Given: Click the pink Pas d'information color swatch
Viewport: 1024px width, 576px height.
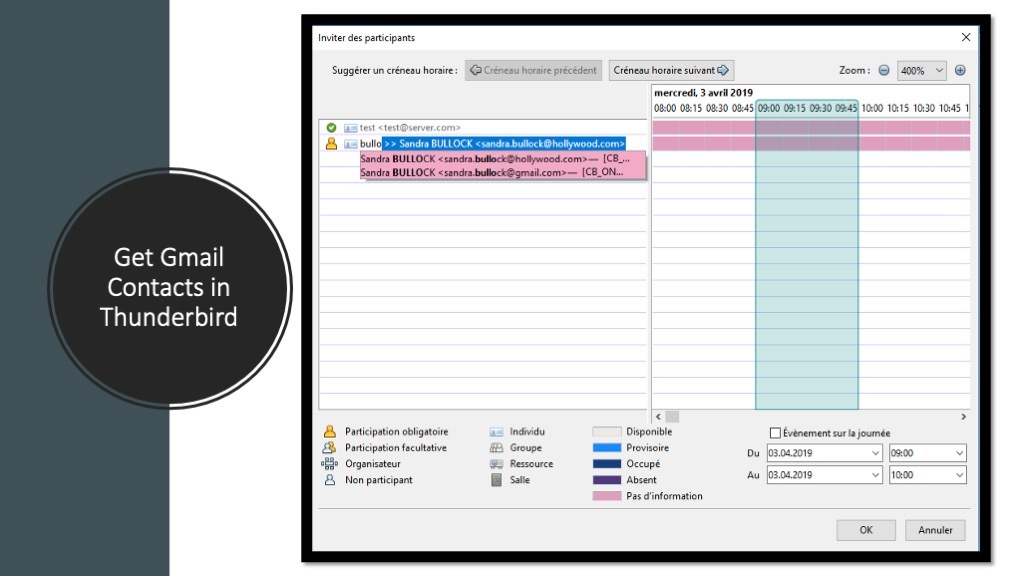Looking at the screenshot, I should tap(607, 496).
